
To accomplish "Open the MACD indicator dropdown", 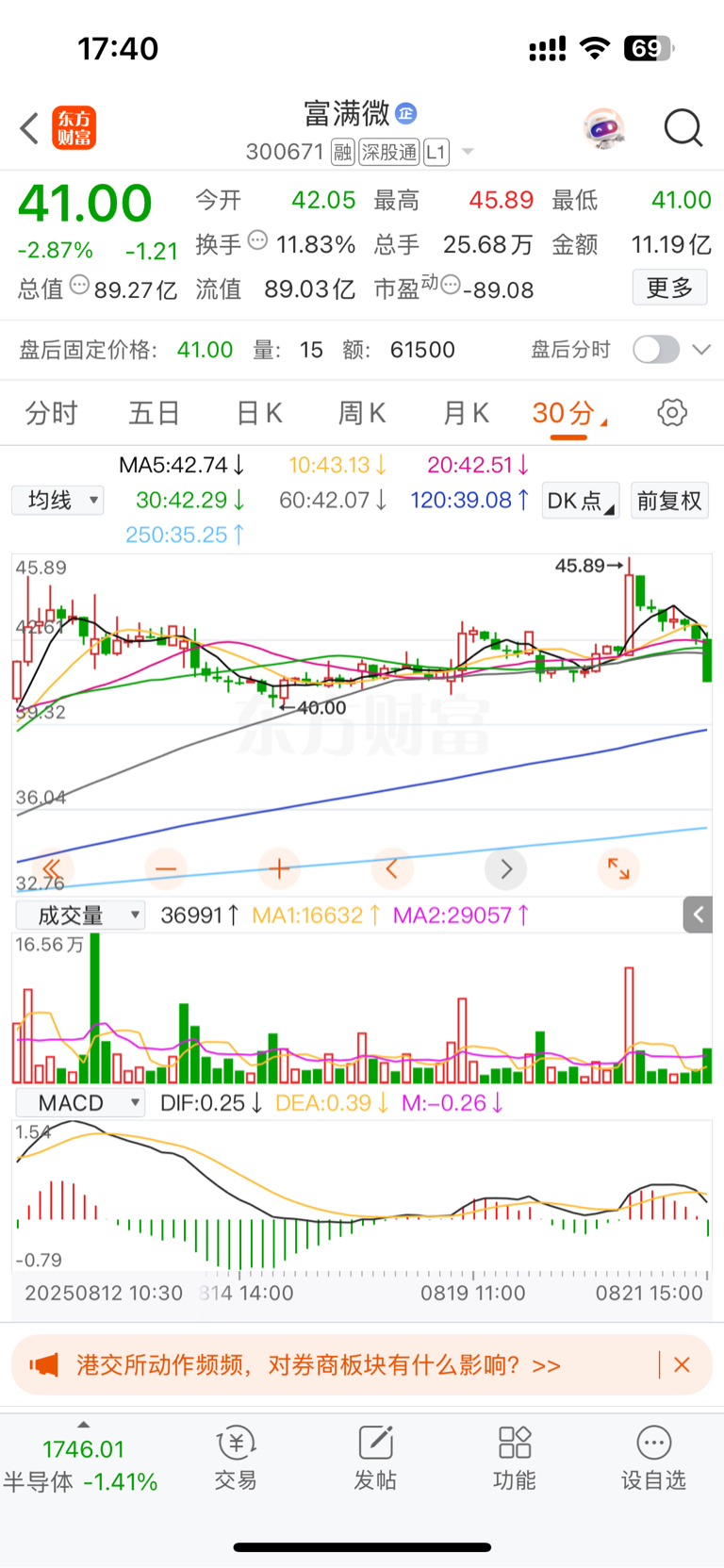I will point(81,1103).
